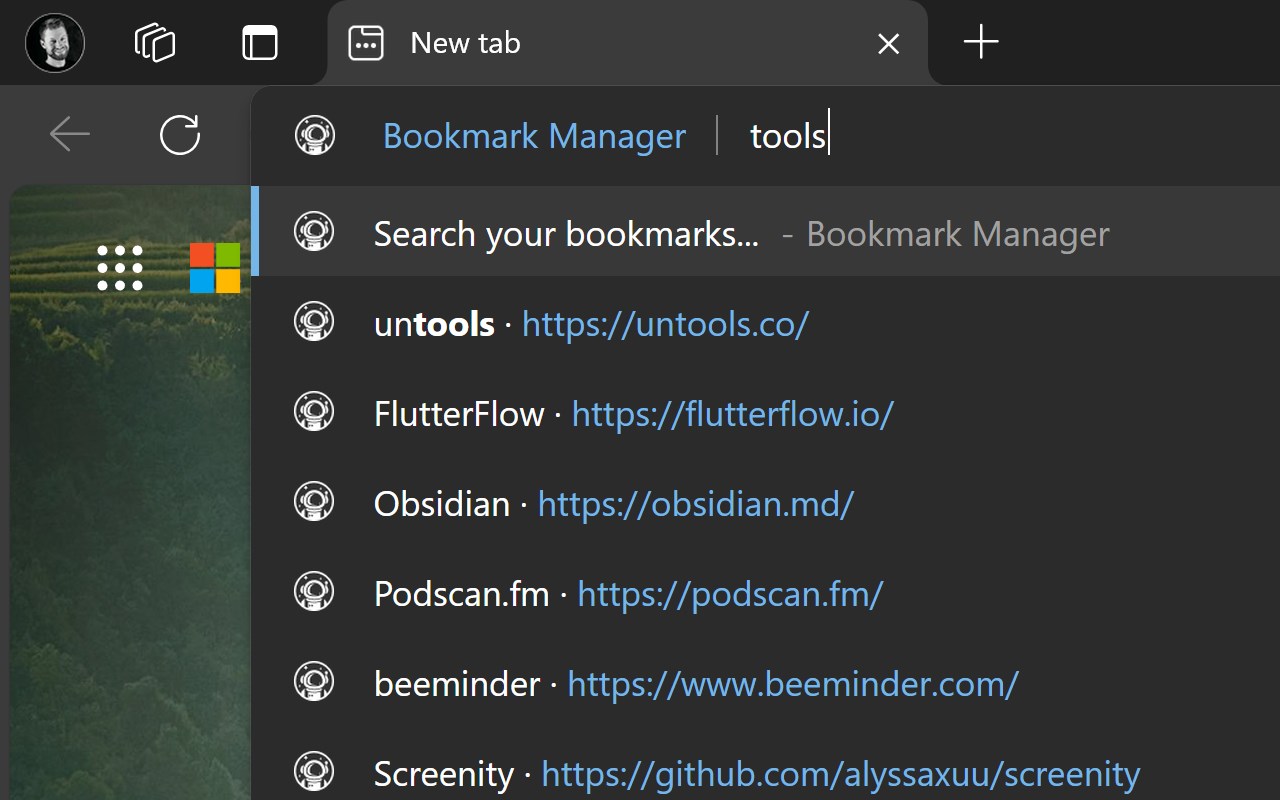This screenshot has height=800, width=1280.
Task: Open the workspaces icon
Action: 155,43
